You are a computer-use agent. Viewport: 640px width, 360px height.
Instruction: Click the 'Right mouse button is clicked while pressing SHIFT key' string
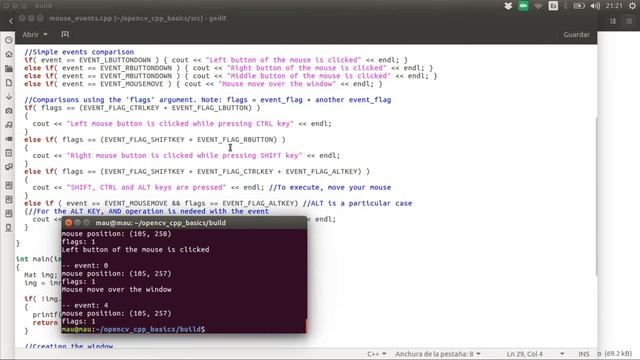[184, 156]
